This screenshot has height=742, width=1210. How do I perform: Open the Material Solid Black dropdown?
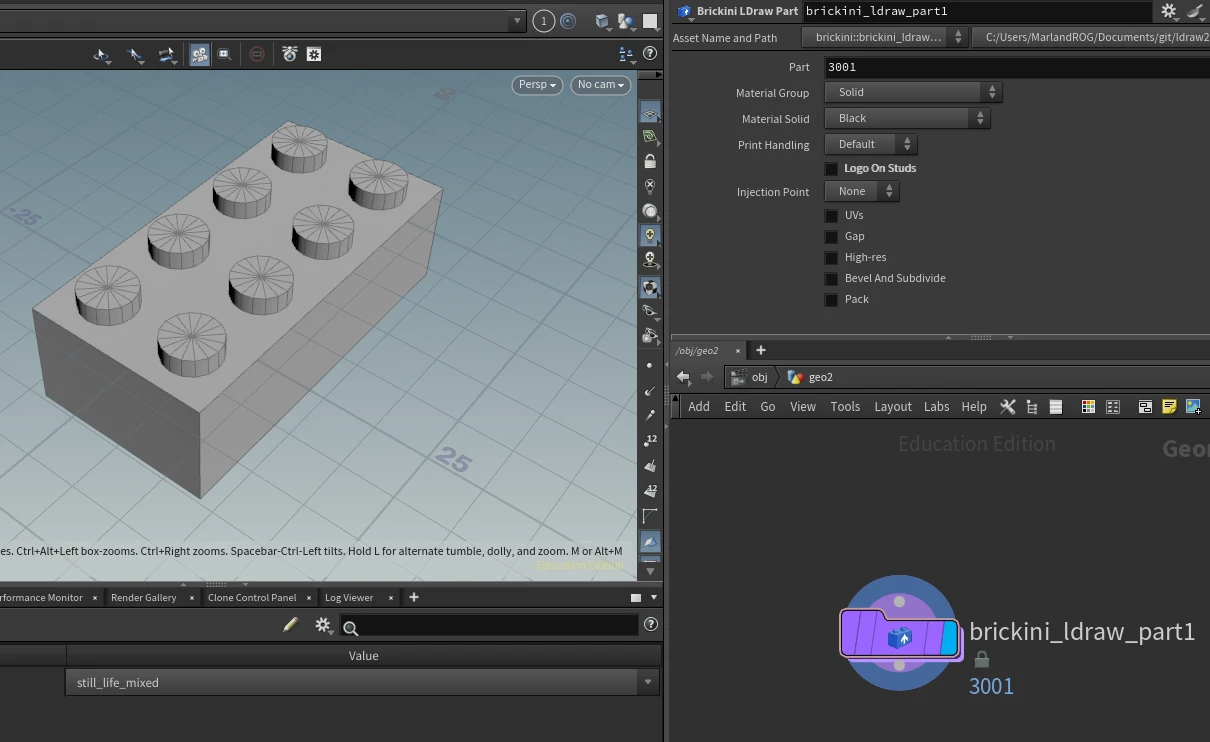pos(907,118)
